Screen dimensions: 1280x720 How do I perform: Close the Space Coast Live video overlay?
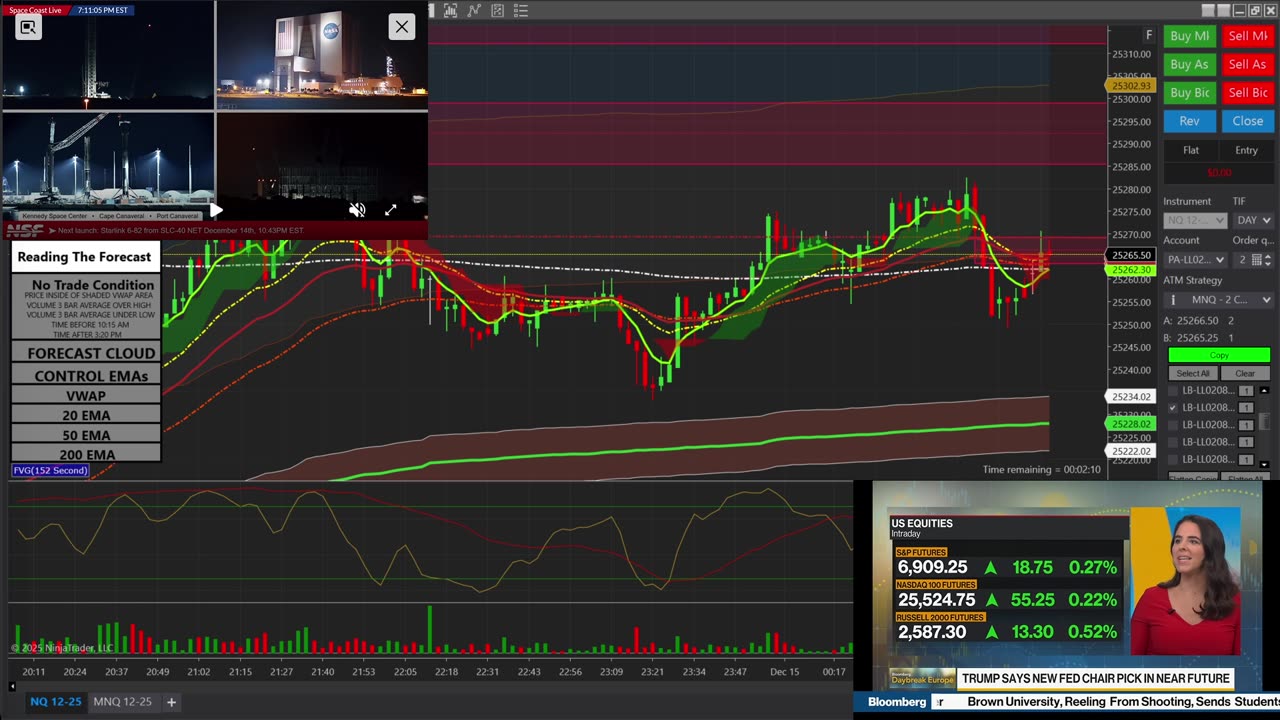(x=401, y=27)
